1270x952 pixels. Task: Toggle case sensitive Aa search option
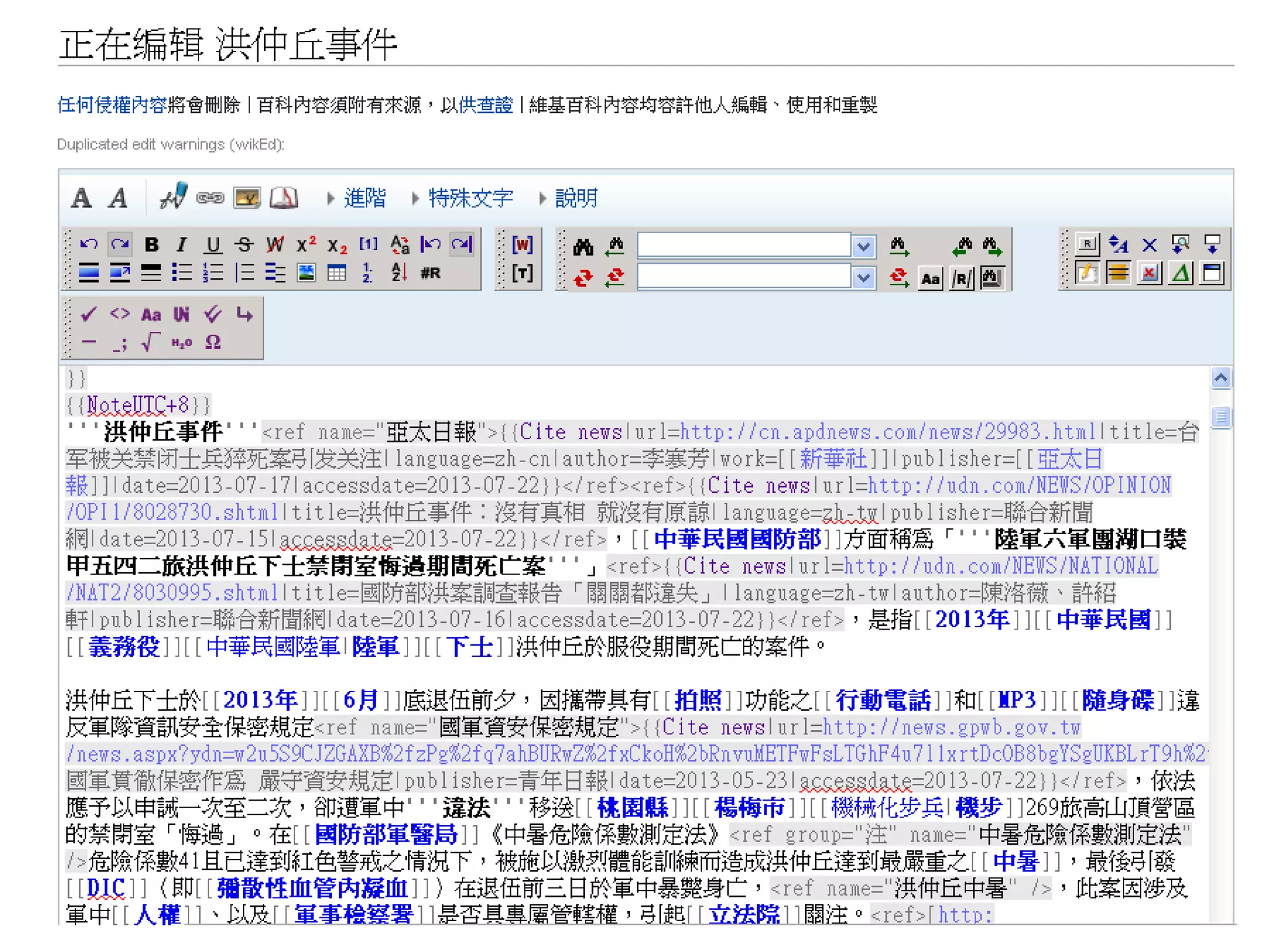point(930,278)
